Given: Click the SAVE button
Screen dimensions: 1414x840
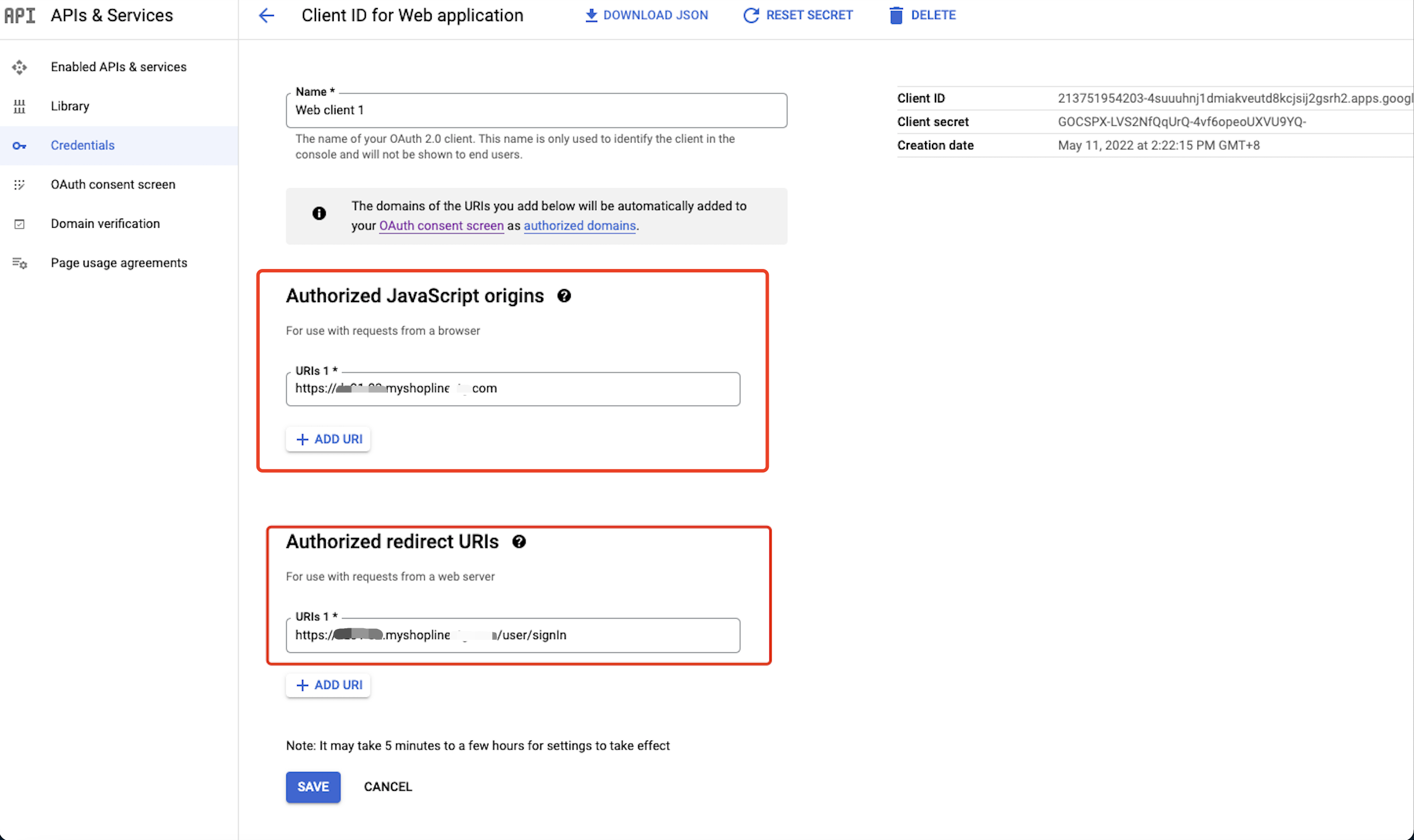Looking at the screenshot, I should point(313,787).
